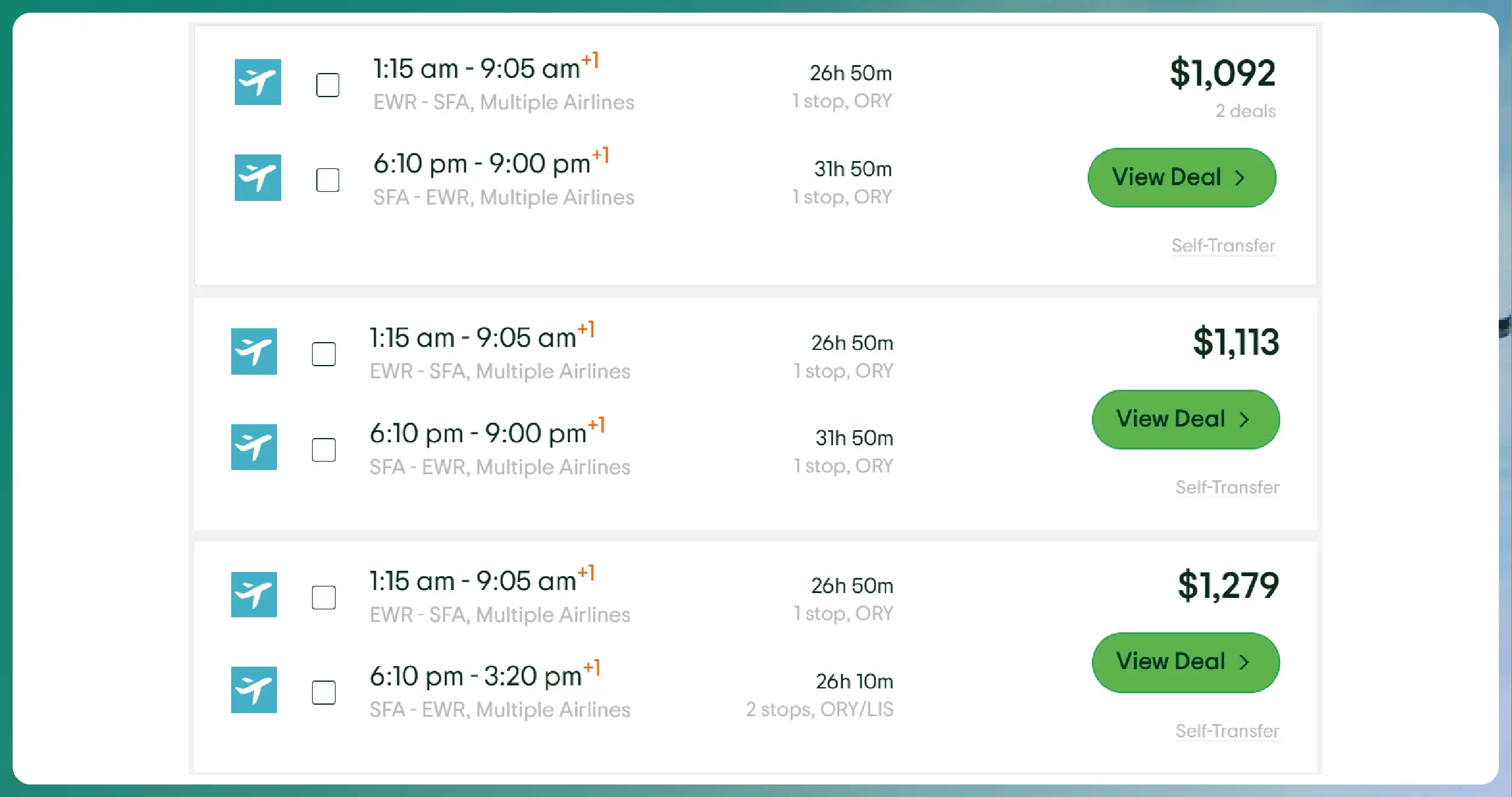Click airline icon for $1,092 return SFA-EWR flight
The height and width of the screenshot is (797, 1512).
(x=258, y=177)
